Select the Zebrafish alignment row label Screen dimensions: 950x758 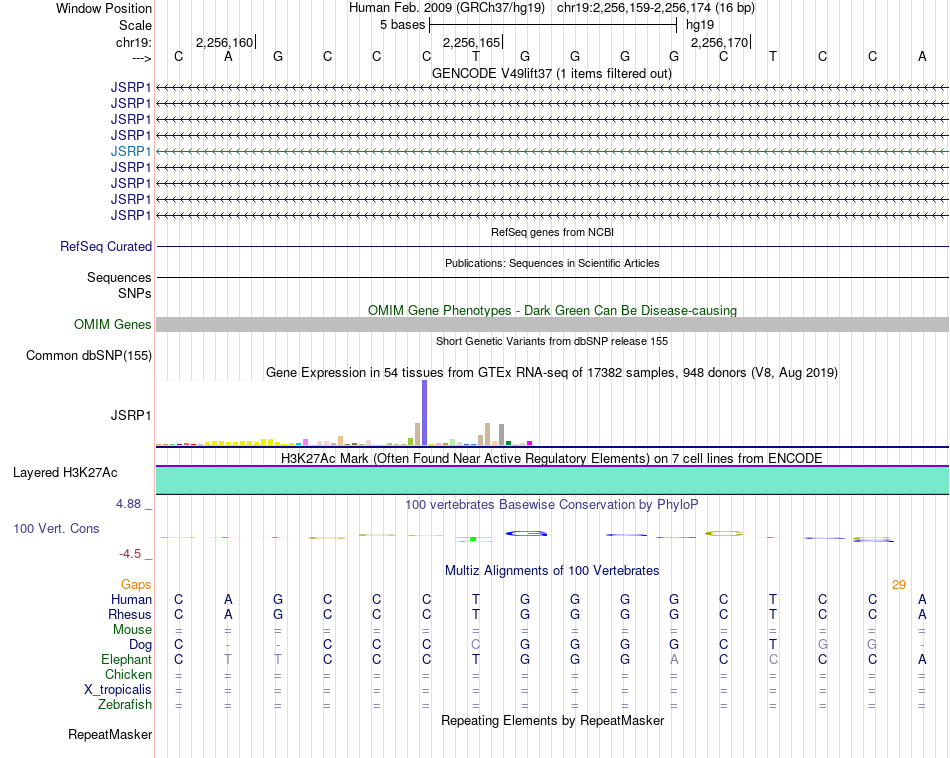pos(125,705)
